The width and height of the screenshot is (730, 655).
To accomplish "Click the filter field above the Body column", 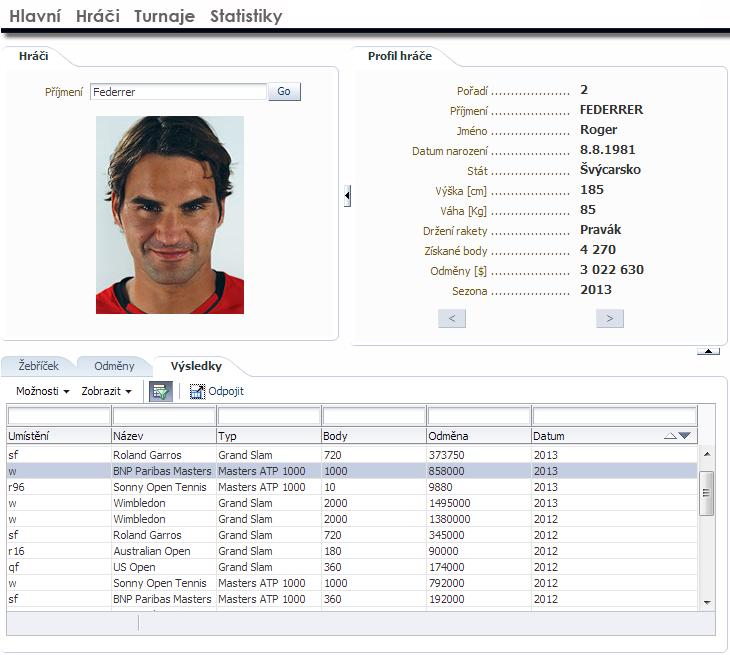I will 374,415.
